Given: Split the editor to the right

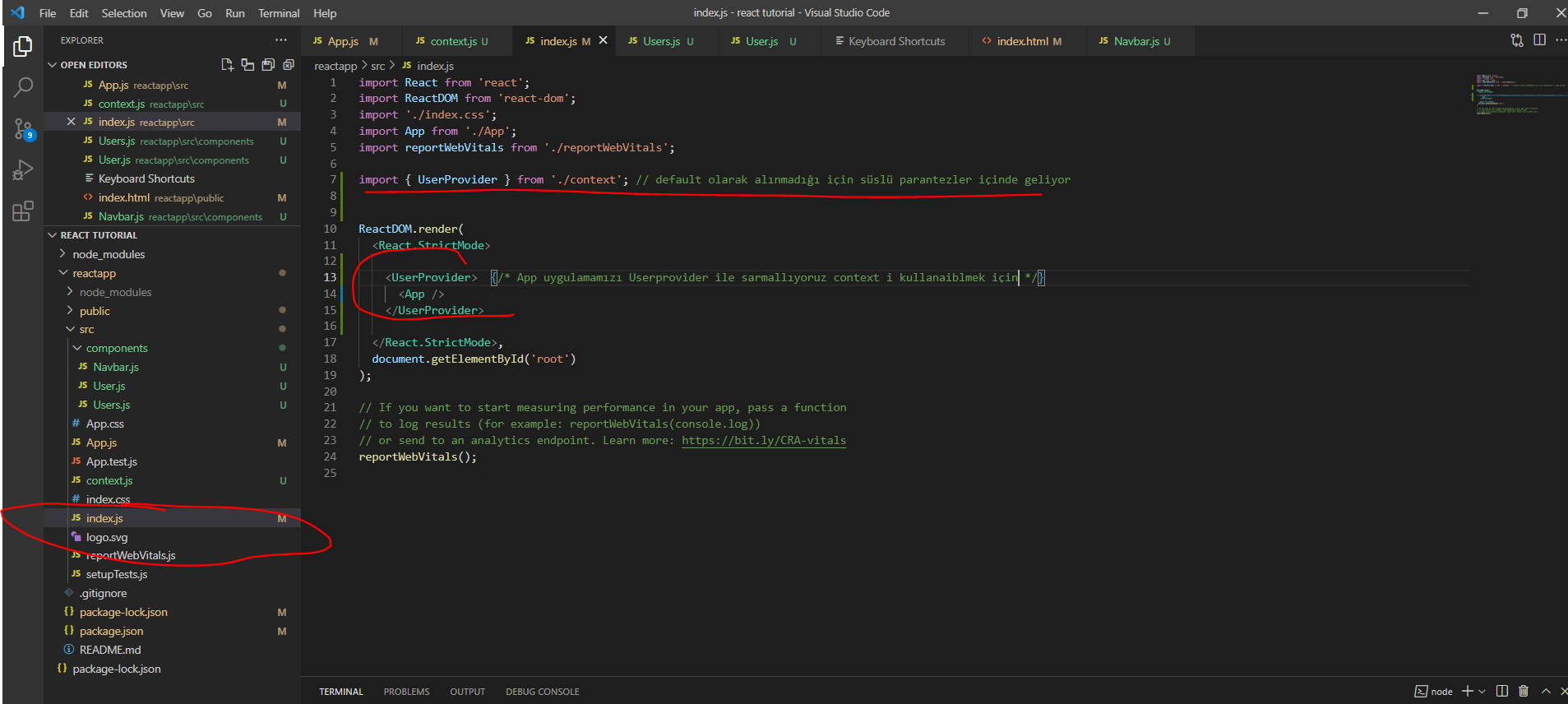Looking at the screenshot, I should (x=1539, y=40).
